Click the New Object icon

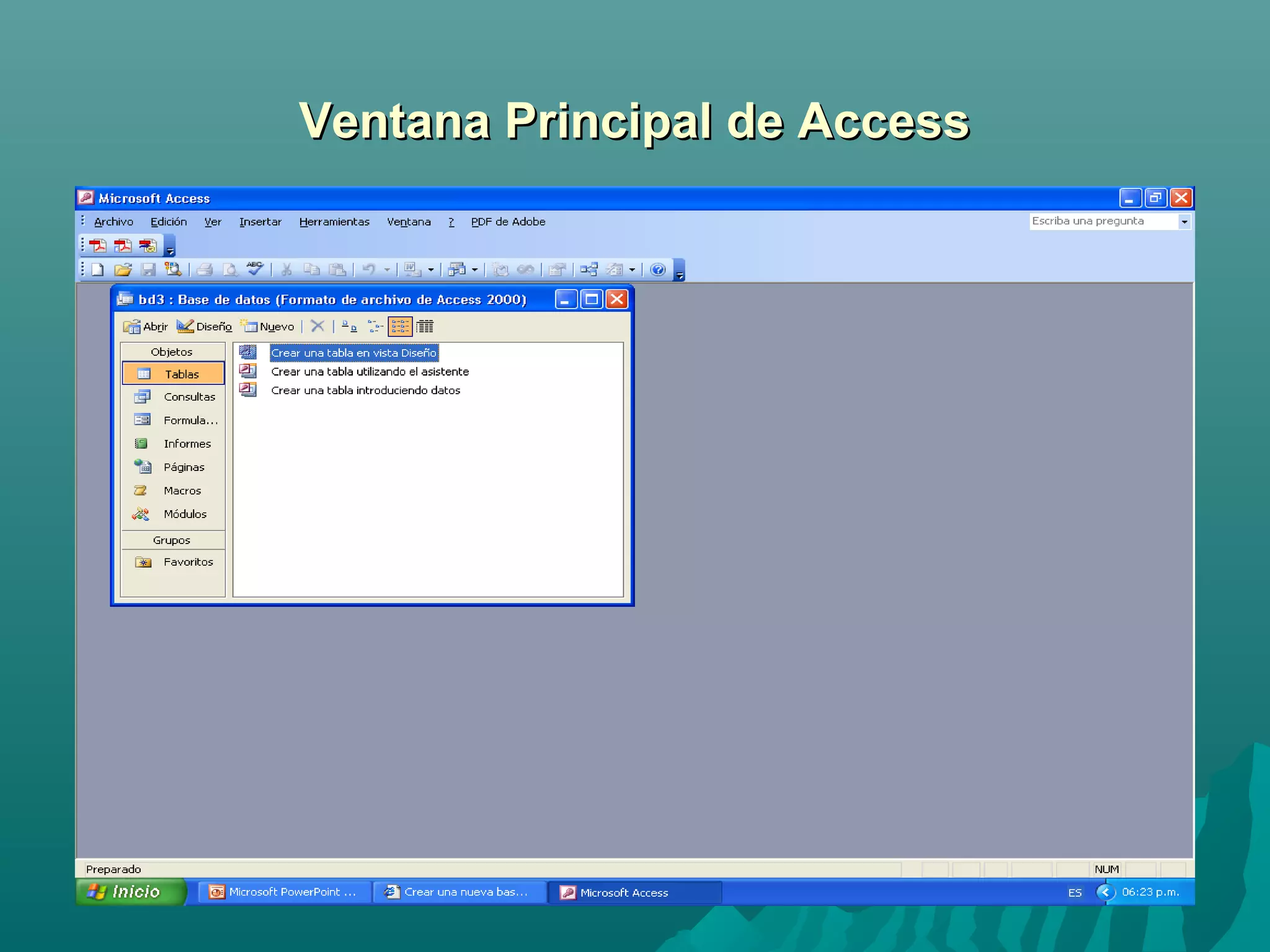pos(615,270)
